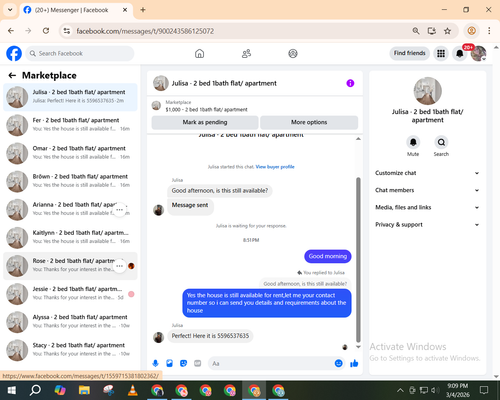This screenshot has width=500, height=400.
Task: View site information icon in address bar
Action: [x=67, y=31]
